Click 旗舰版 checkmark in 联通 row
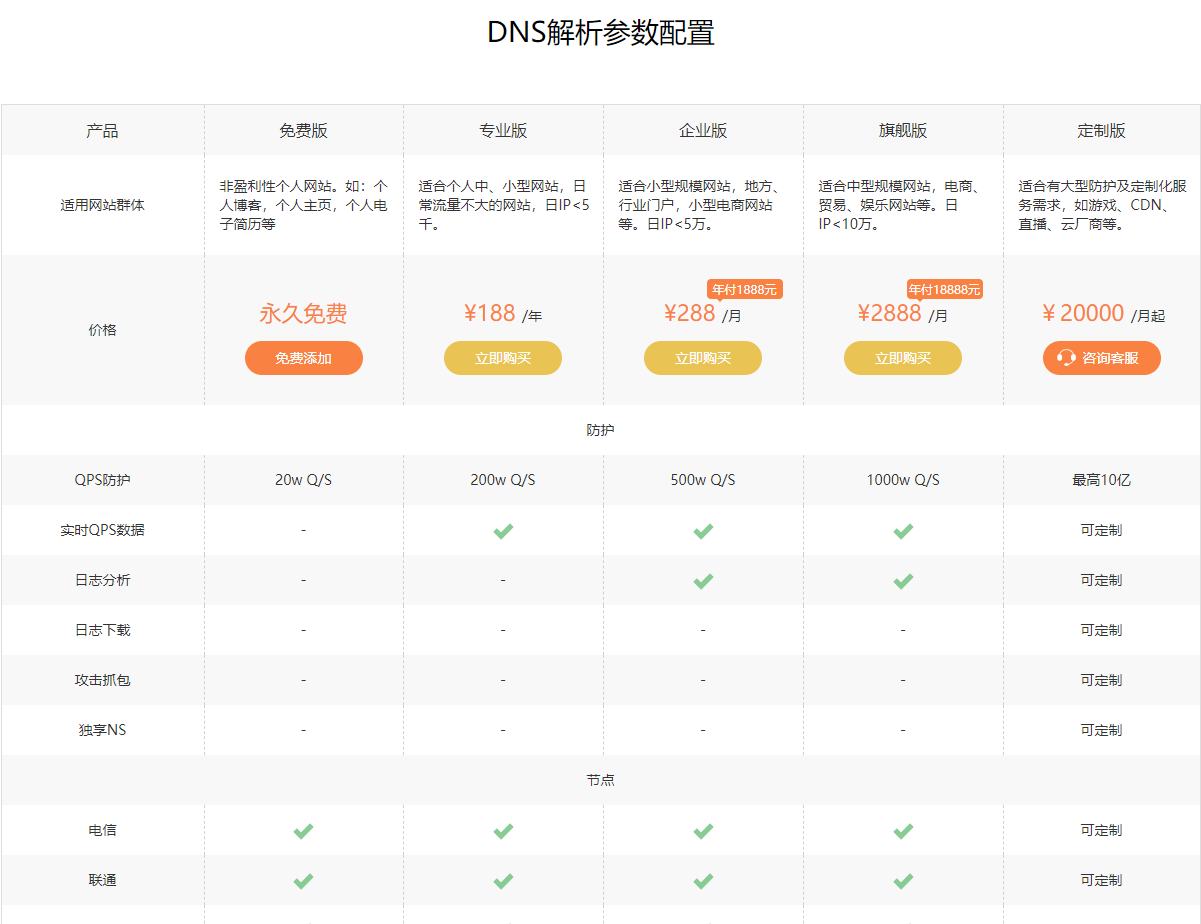 pyautogui.click(x=903, y=881)
